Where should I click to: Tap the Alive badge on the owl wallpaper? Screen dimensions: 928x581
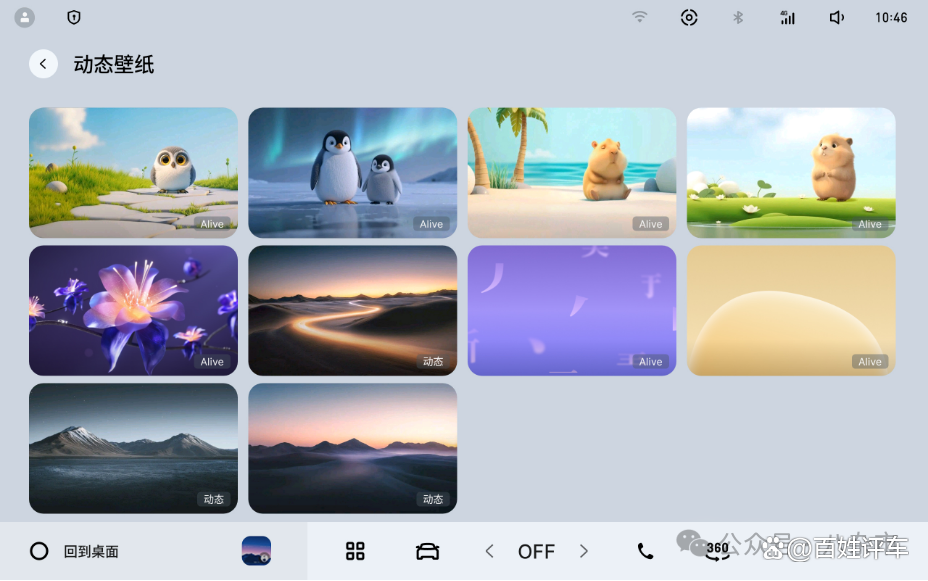click(x=212, y=224)
